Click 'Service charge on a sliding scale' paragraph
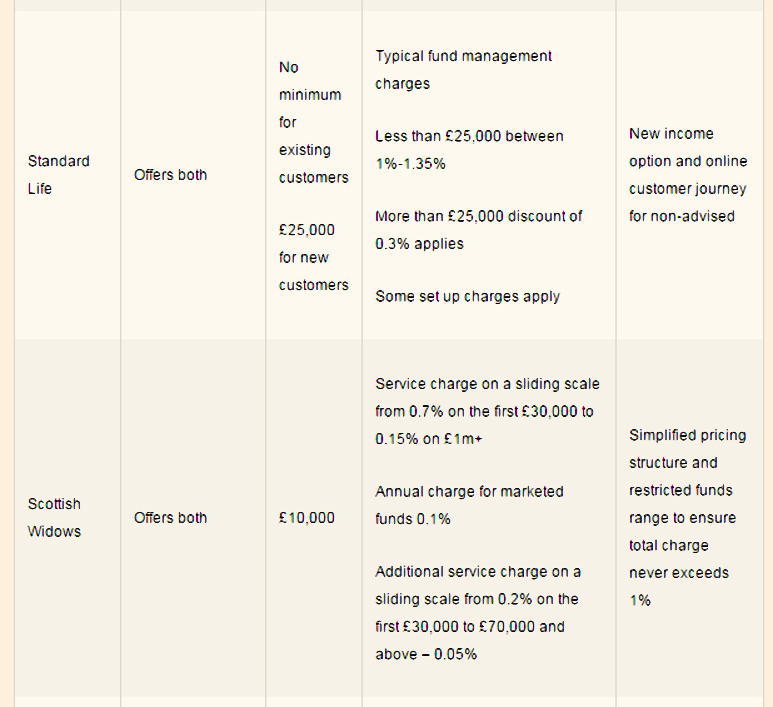This screenshot has height=707, width=773. click(x=488, y=411)
